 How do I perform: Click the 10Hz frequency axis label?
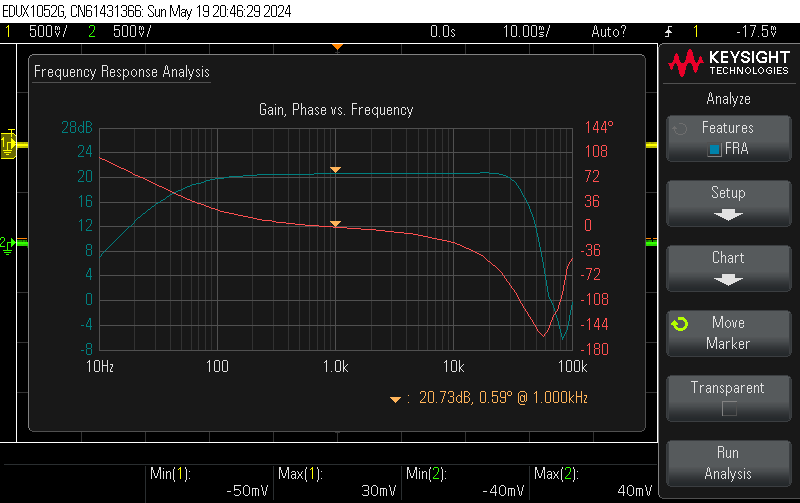click(100, 366)
